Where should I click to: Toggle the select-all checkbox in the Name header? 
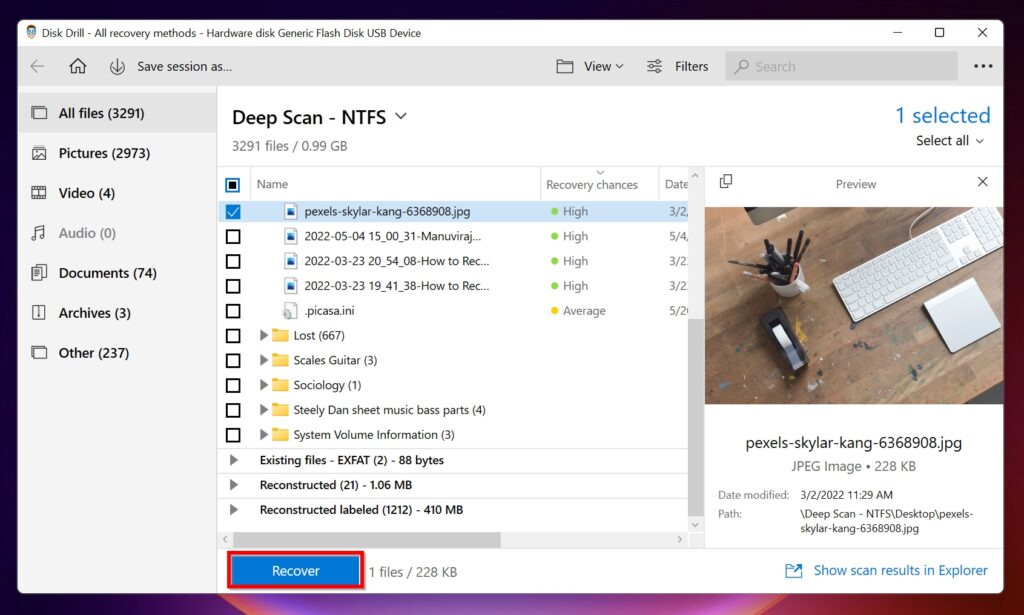(232, 184)
